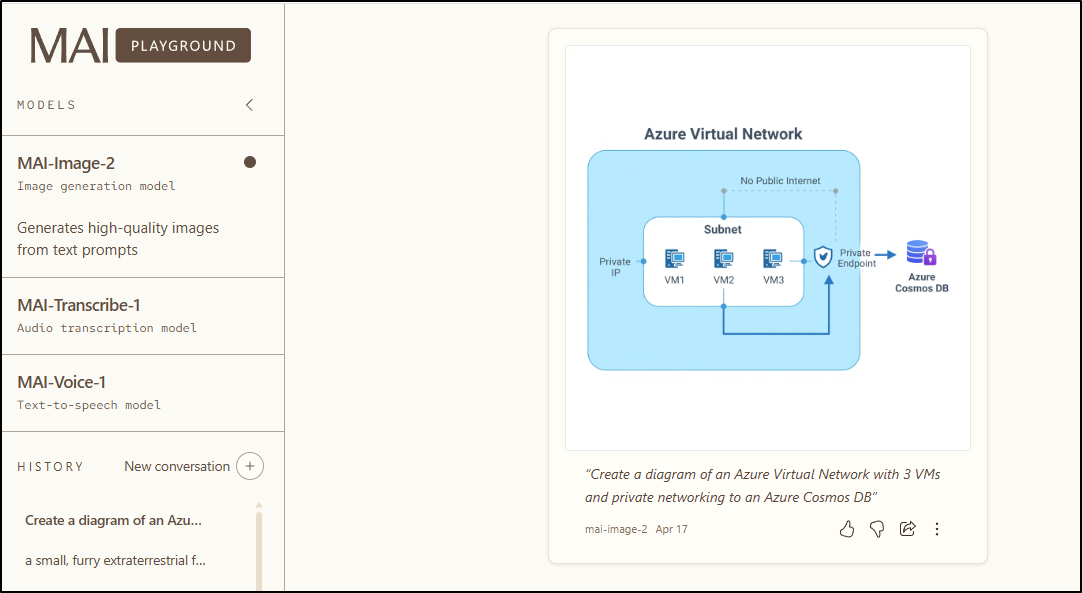
Task: Open the 'Create a diagram of an Azu...' history item
Action: tap(114, 520)
